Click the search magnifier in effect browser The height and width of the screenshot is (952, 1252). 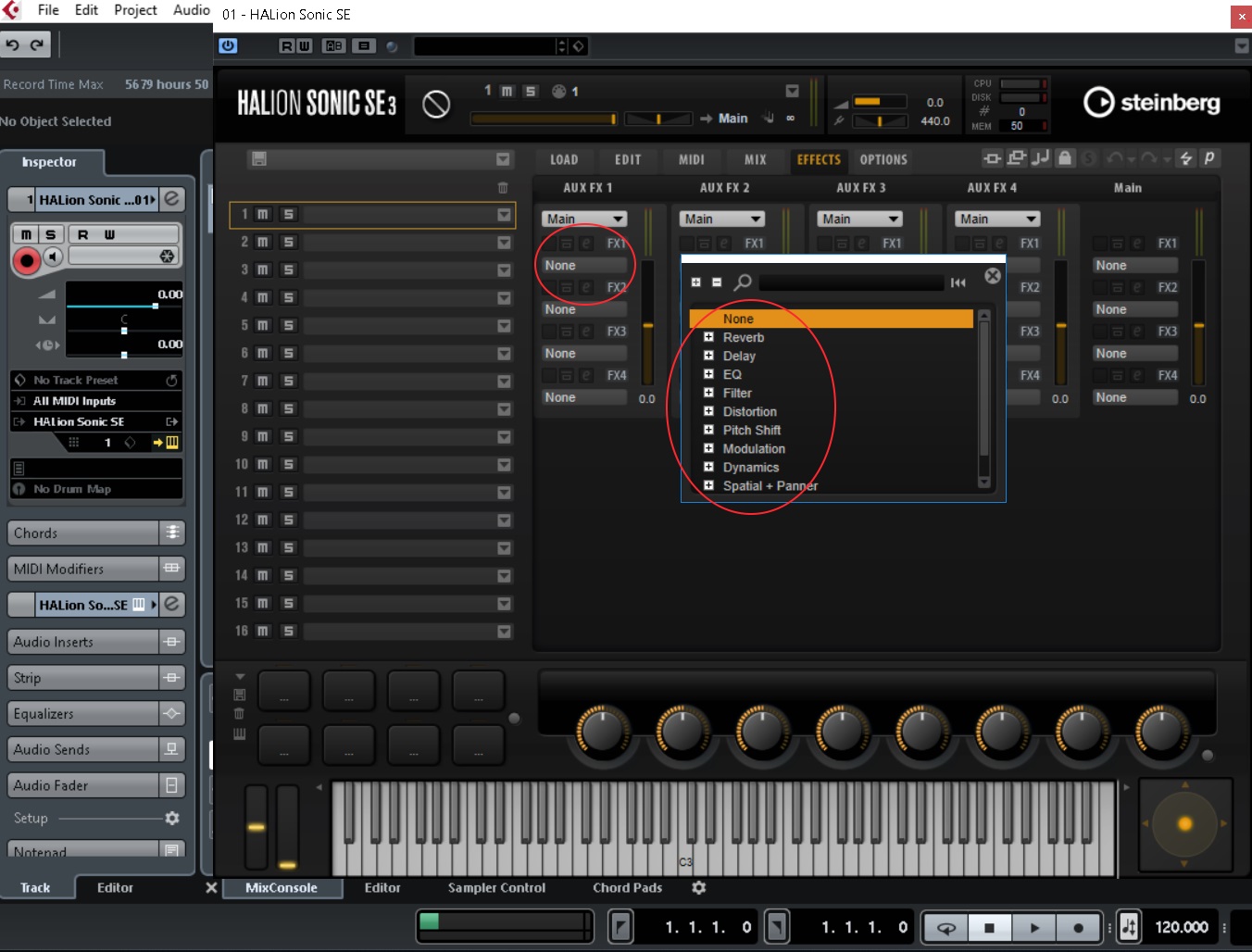coord(743,282)
